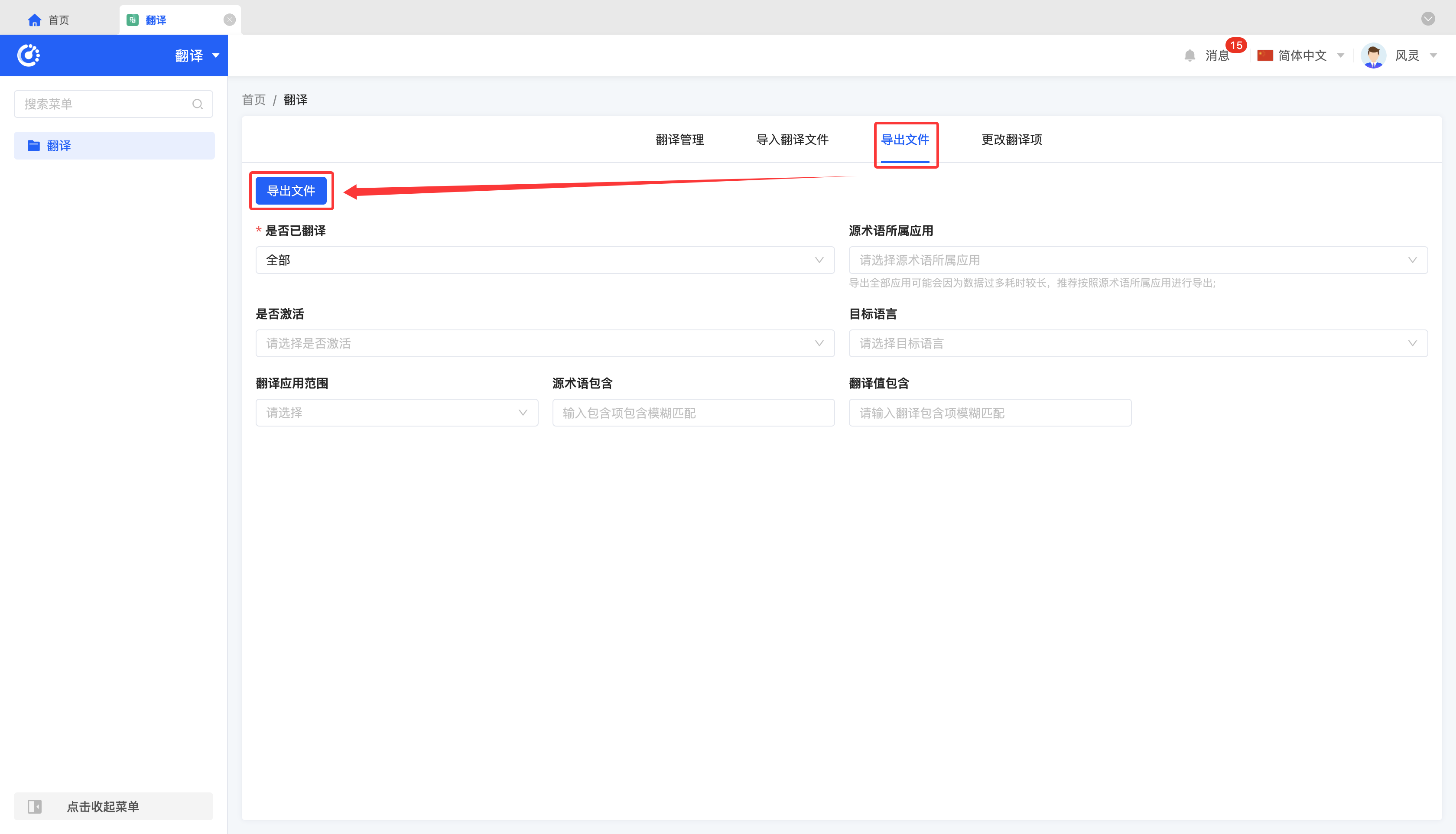Image resolution: width=1456 pixels, height=834 pixels.
Task: Switch to the 导入翻译文件 tab
Action: pos(792,140)
